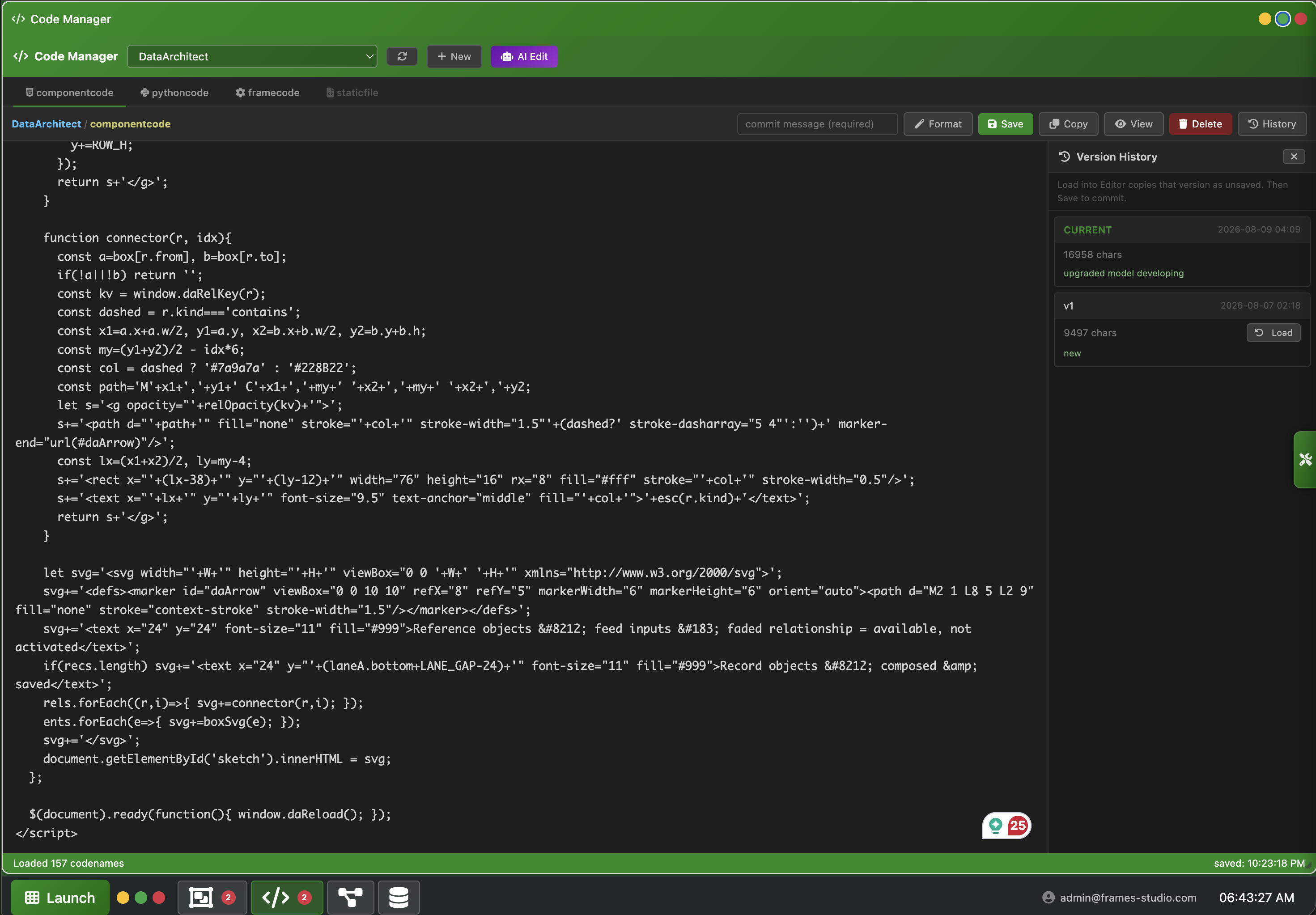
Task: Close the Version History panel
Action: [x=1294, y=157]
